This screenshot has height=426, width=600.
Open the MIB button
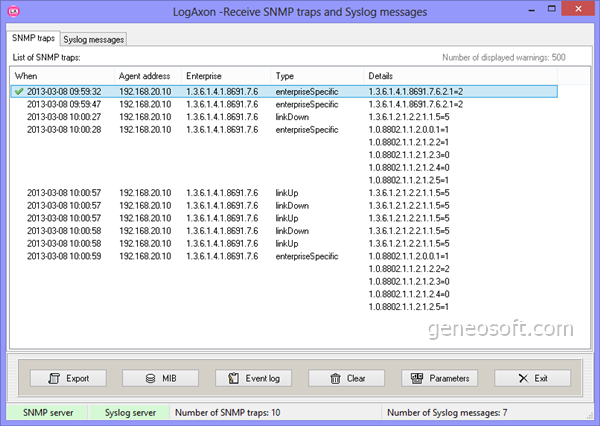click(160, 378)
